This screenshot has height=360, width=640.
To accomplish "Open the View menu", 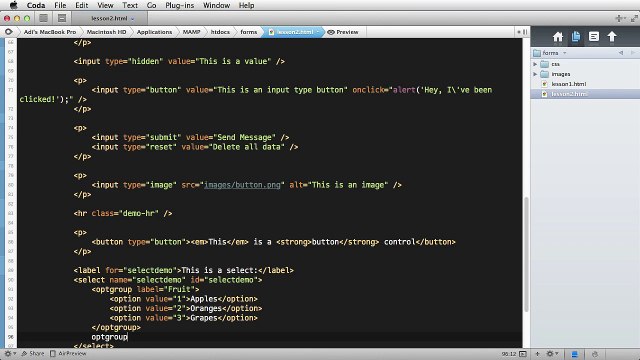I will (105, 5).
